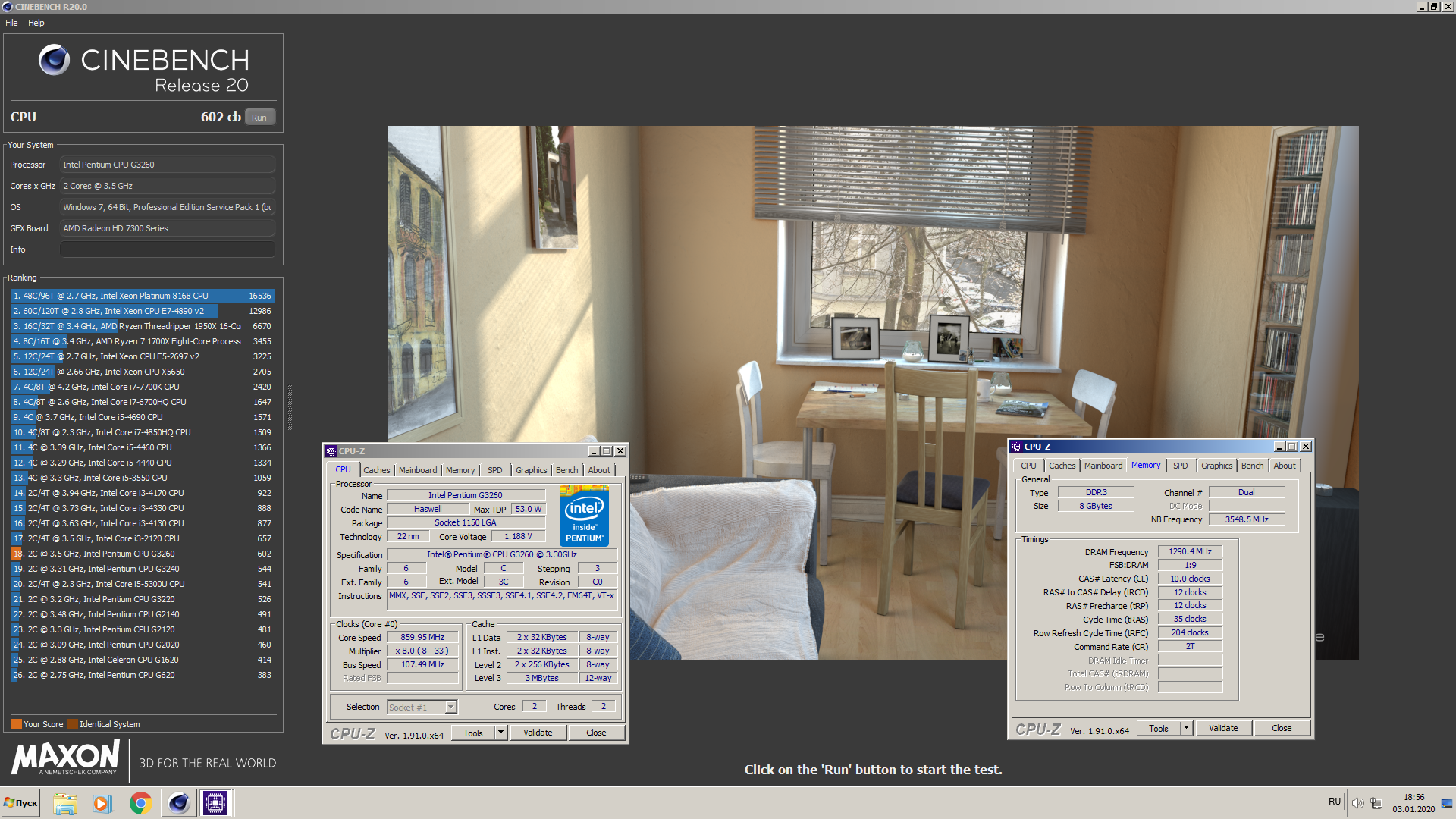Select Mainboard tab in right CPU-Z window

1103,466
